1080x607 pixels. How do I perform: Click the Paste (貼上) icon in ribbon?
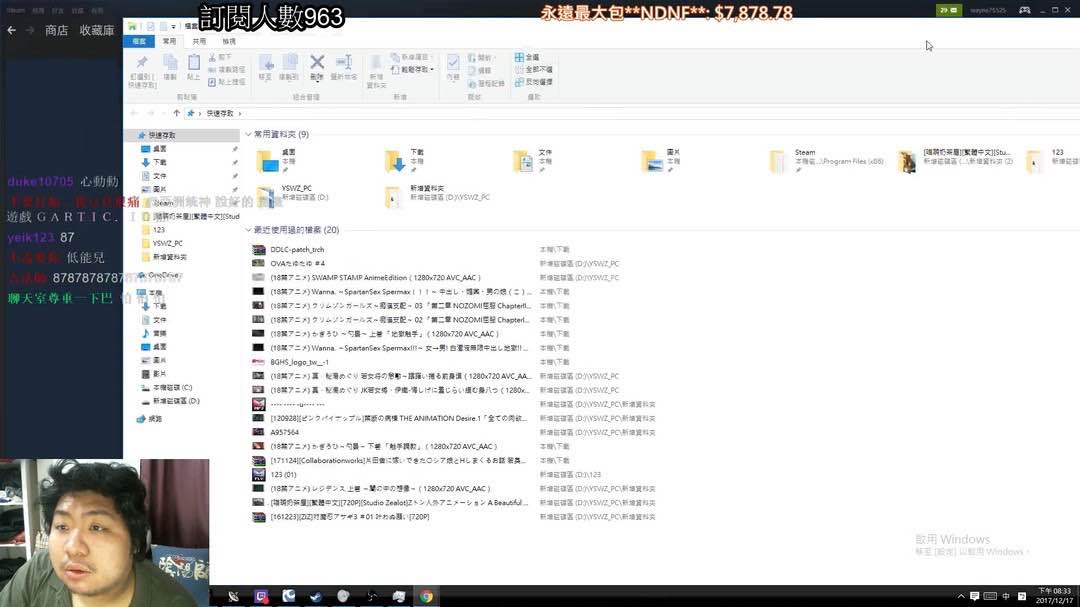(193, 67)
